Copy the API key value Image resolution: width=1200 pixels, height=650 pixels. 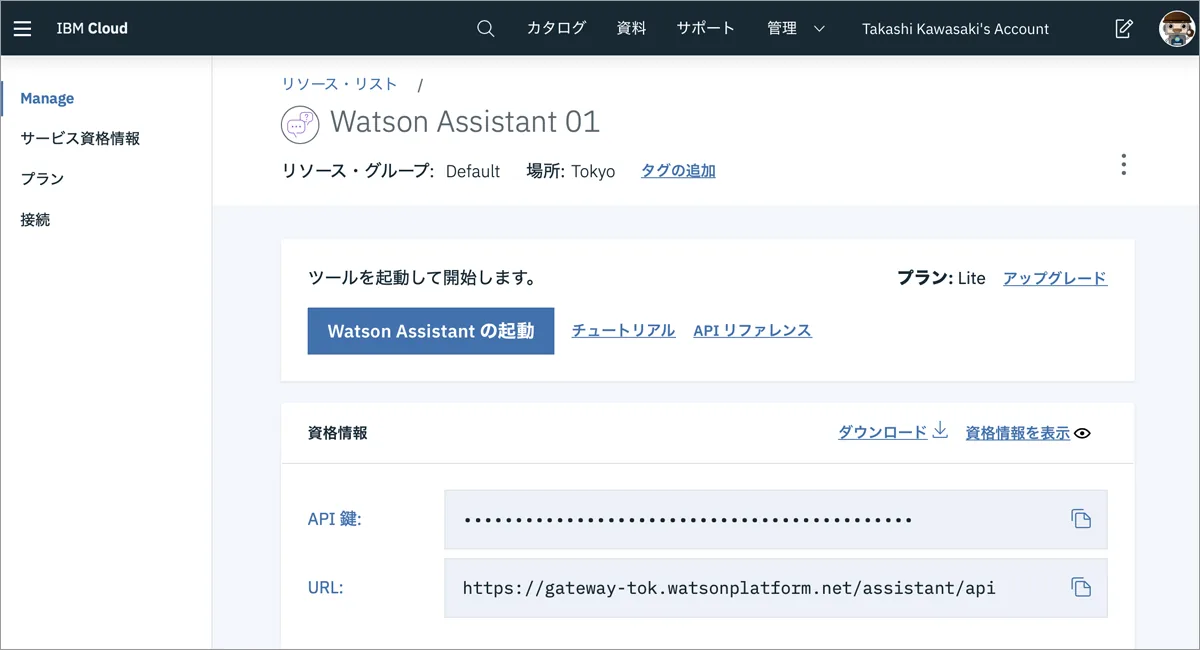pos(1081,519)
